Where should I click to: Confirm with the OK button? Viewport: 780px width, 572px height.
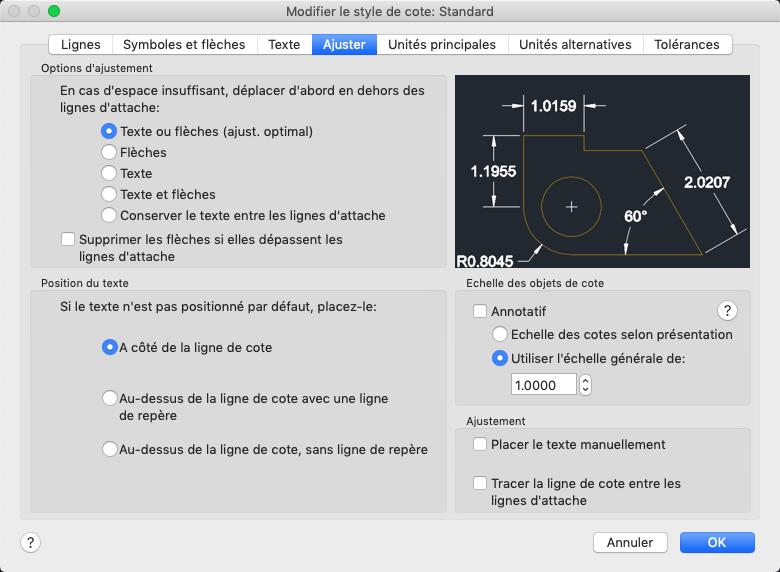pyautogui.click(x=717, y=542)
